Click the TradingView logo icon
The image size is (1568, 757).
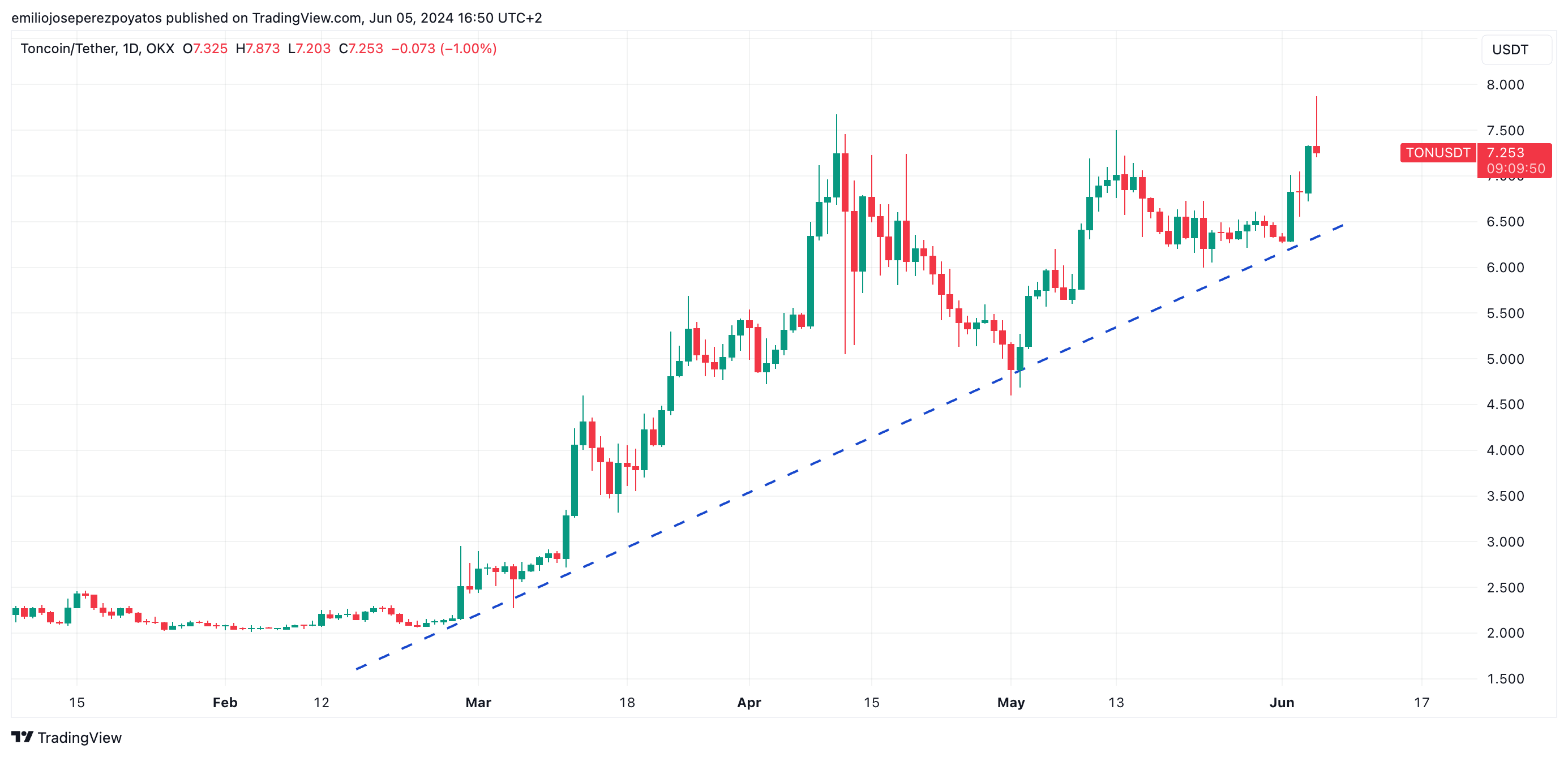(x=22, y=737)
